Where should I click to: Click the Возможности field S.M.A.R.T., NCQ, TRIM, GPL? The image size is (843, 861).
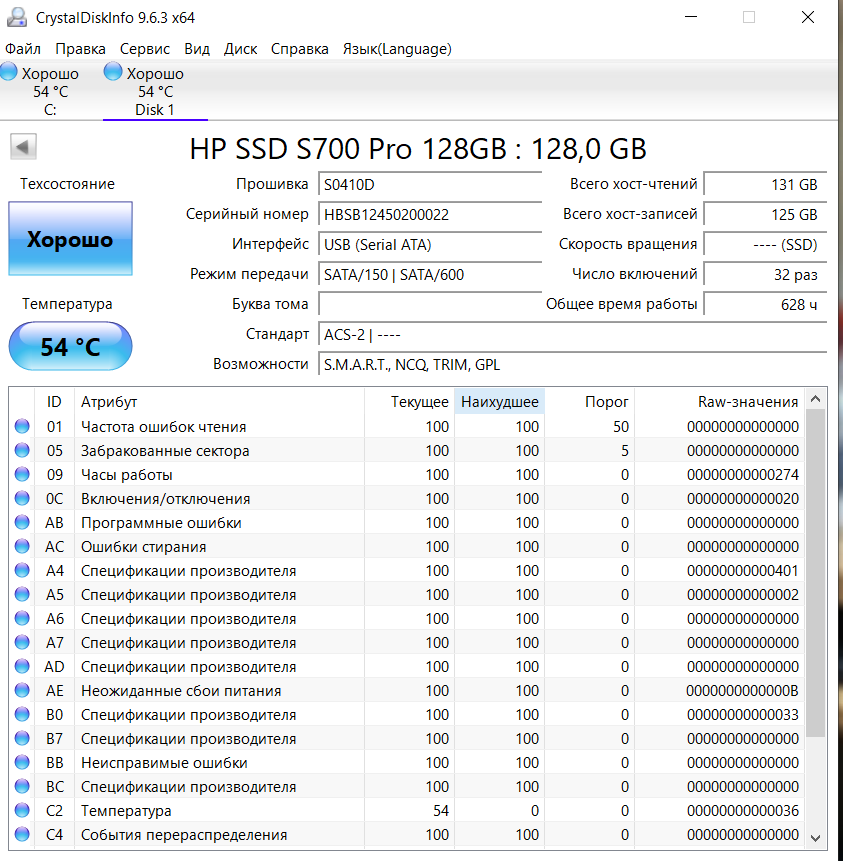[x=572, y=365]
